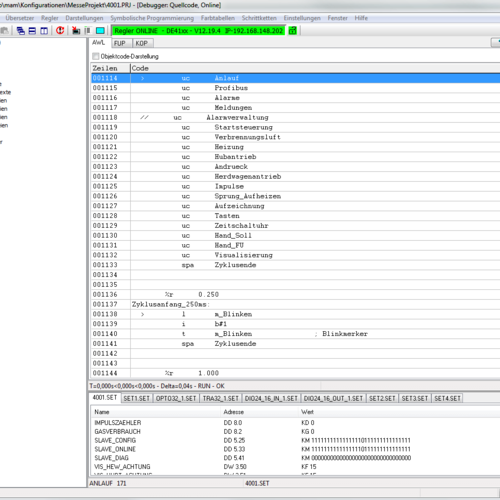The width and height of the screenshot is (500, 500).
Task: Select the SET1.SET tab
Action: pyautogui.click(x=137, y=398)
